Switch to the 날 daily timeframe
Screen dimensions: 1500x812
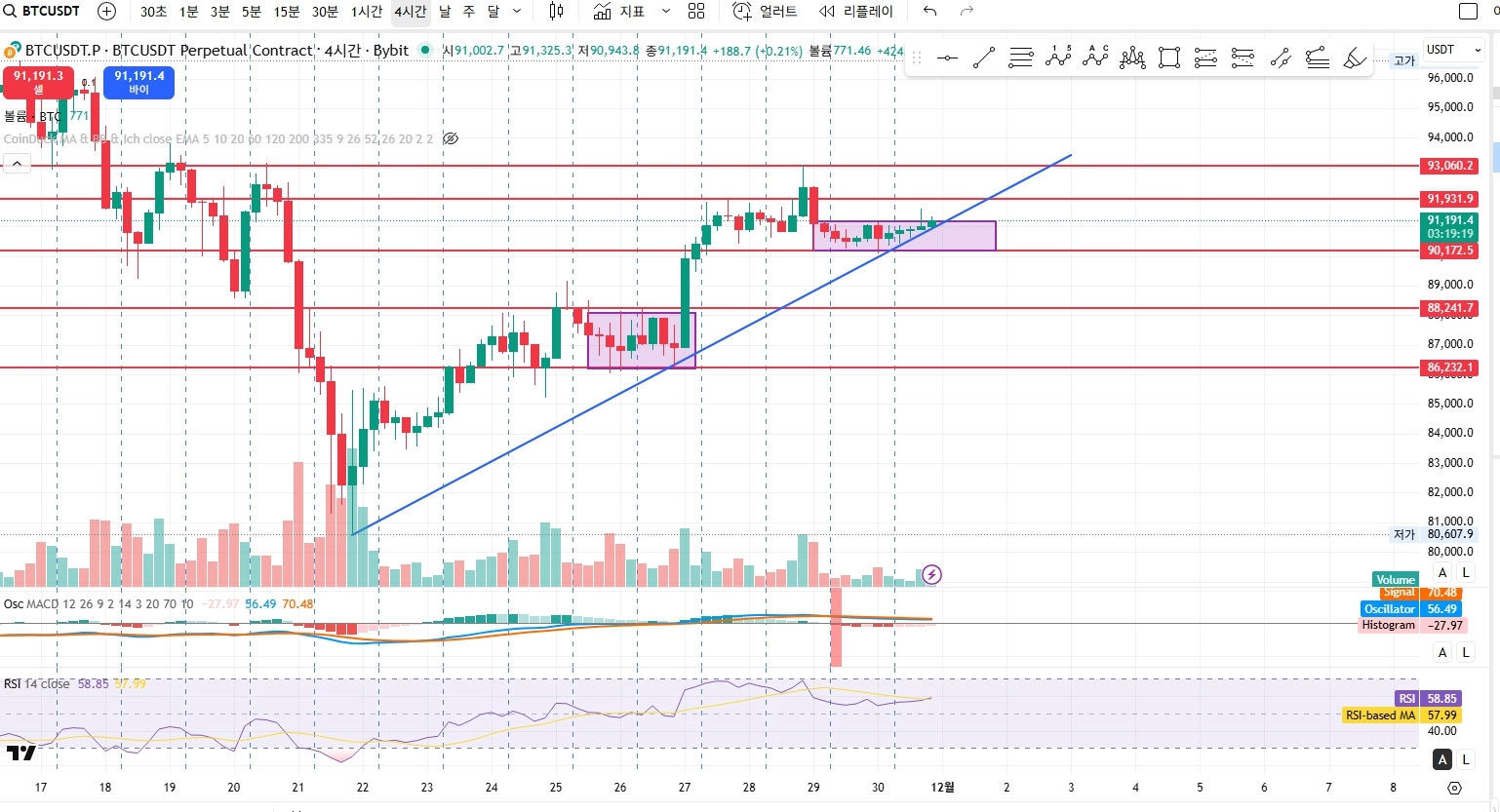(445, 12)
